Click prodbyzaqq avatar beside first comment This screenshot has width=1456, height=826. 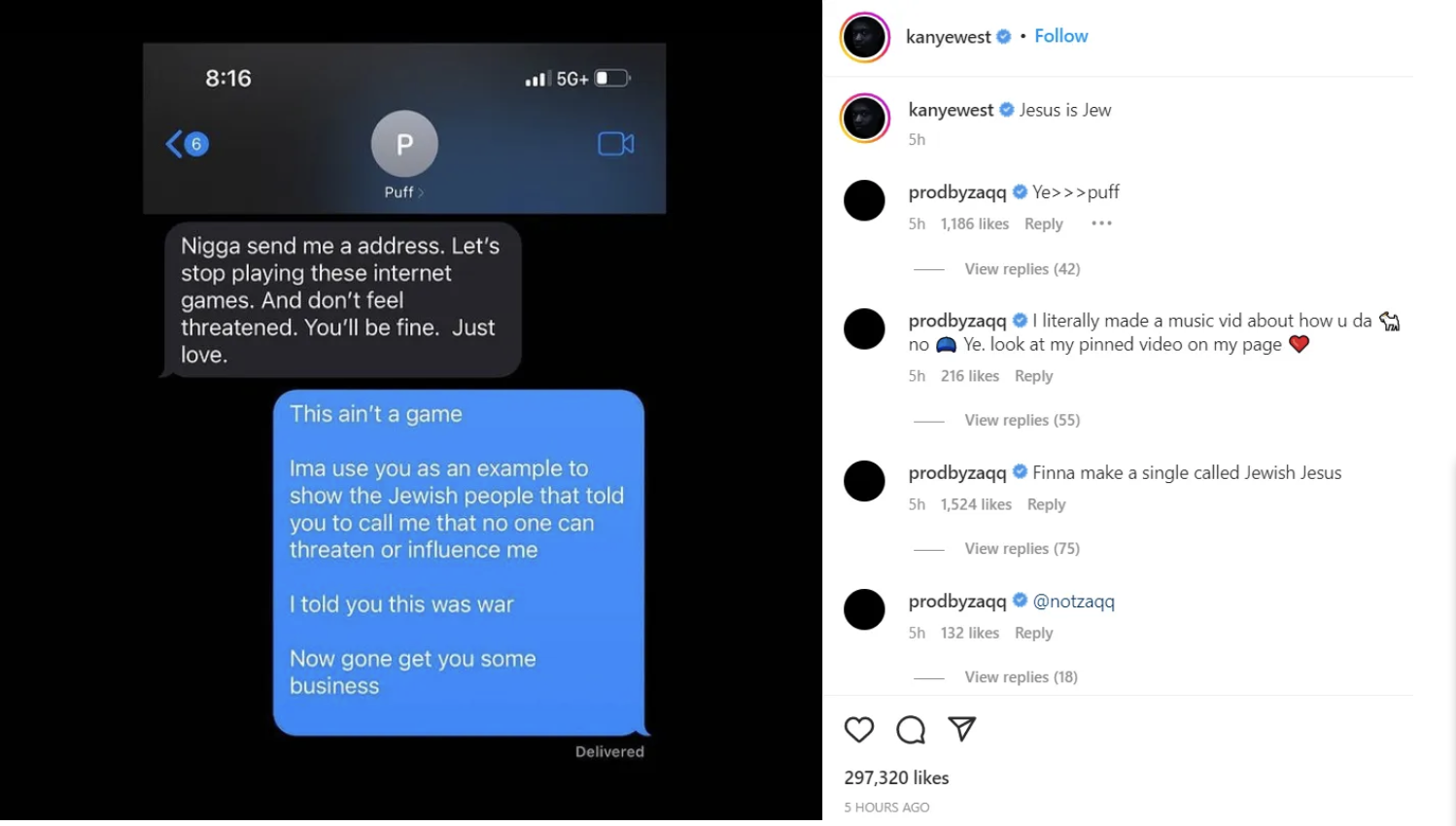(x=864, y=200)
